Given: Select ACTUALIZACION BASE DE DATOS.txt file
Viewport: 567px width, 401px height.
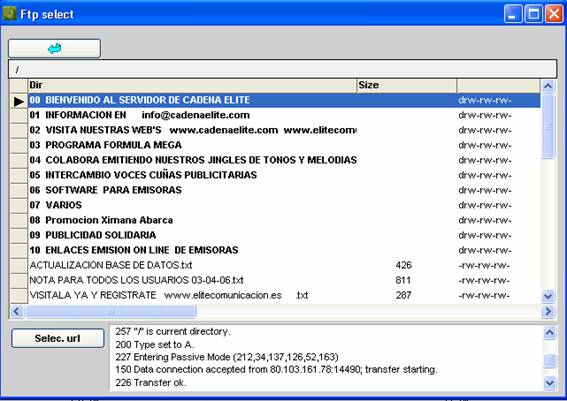Looking at the screenshot, I should pyautogui.click(x=111, y=265).
